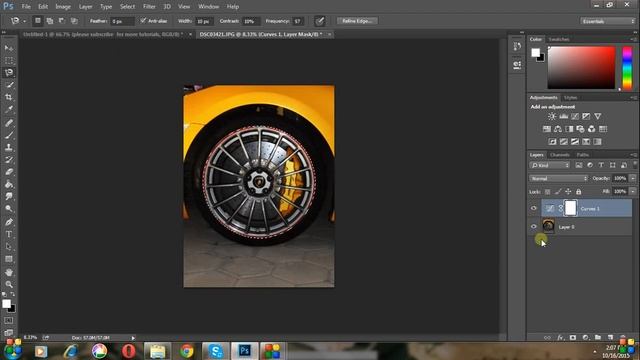
Task: Add an Invert adjustment
Action: tap(552, 142)
